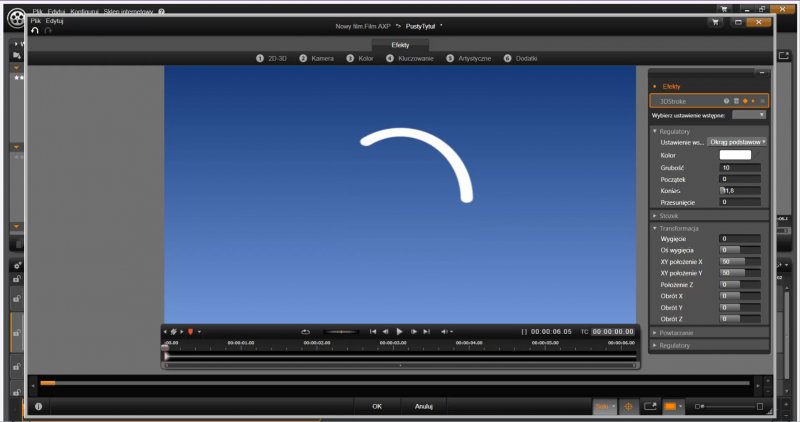The width and height of the screenshot is (800, 422).
Task: Open the Artystyczne effects tab
Action: coord(468,59)
